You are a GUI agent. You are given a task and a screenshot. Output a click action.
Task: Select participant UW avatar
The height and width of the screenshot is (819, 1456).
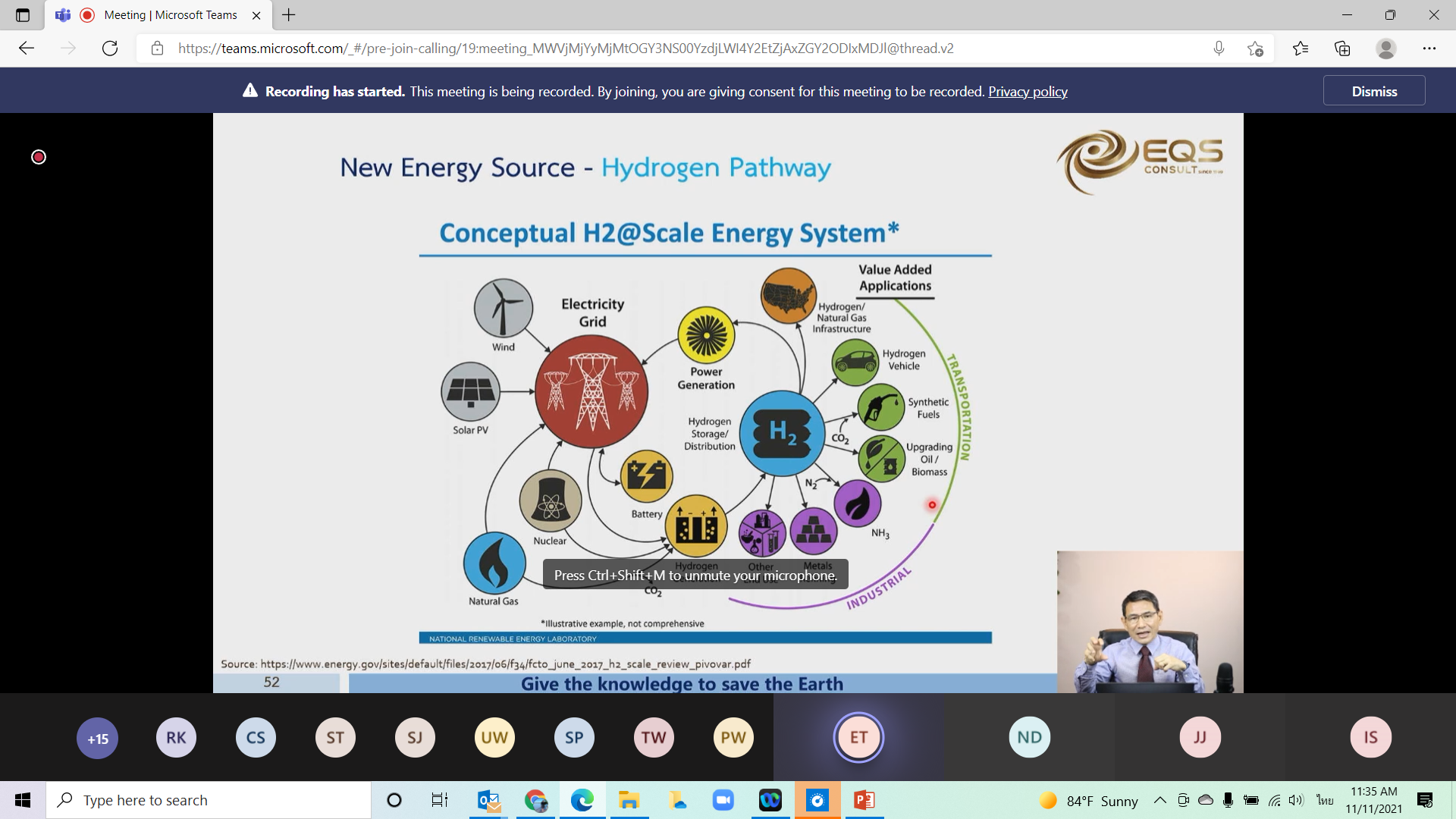494,738
